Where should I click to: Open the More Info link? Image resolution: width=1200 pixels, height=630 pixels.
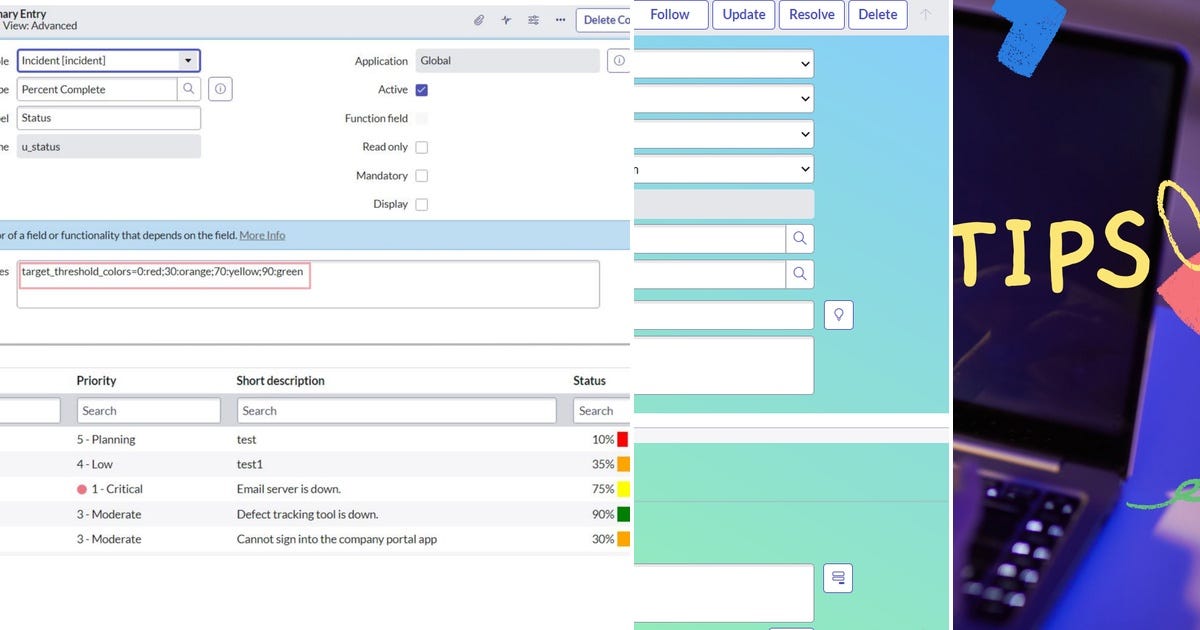[x=262, y=235]
